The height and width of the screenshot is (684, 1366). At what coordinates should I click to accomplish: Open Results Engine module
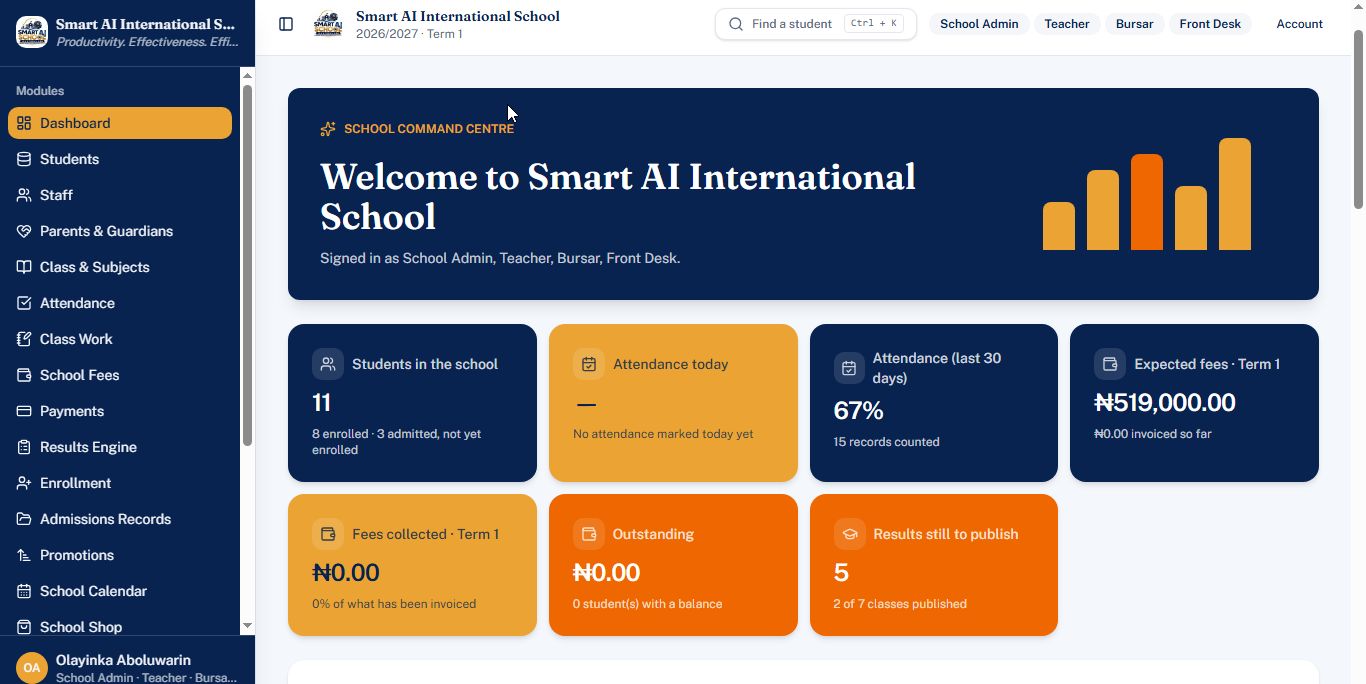pyautogui.click(x=120, y=447)
